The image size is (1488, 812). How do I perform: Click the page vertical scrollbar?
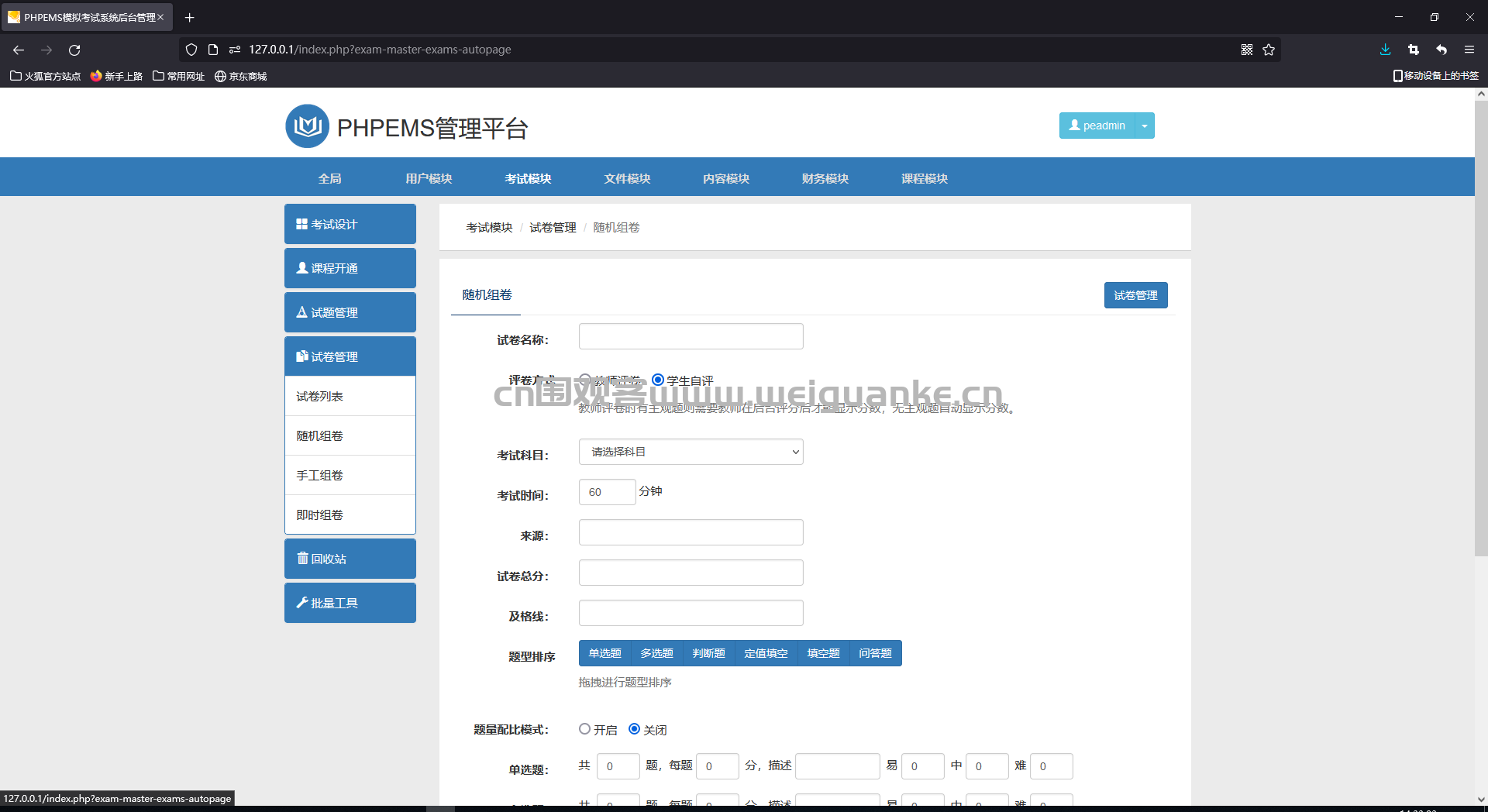tap(1481, 329)
